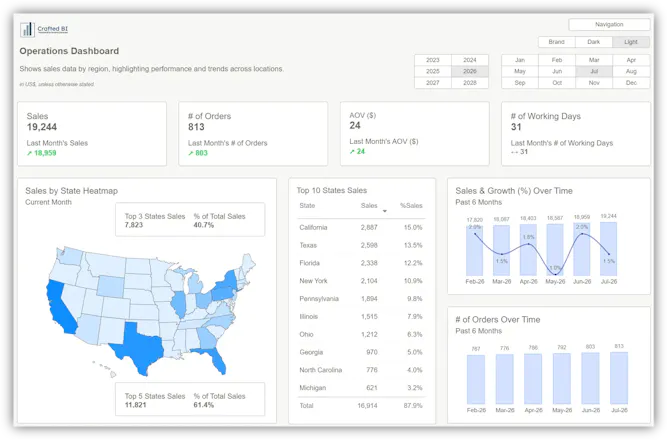
Task: Select year 2027 in year slicer
Action: 433,83
